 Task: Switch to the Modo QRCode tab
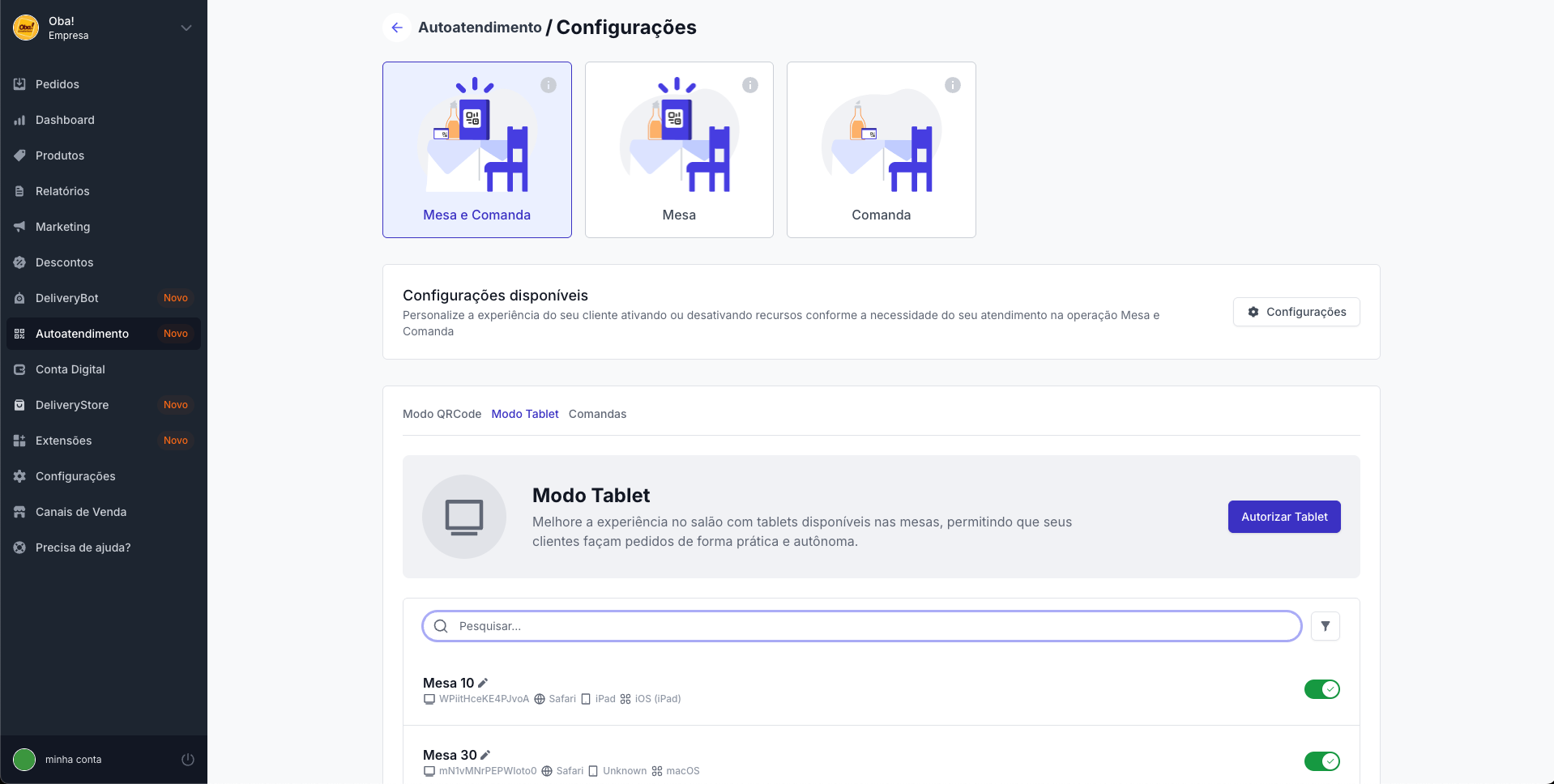point(442,414)
